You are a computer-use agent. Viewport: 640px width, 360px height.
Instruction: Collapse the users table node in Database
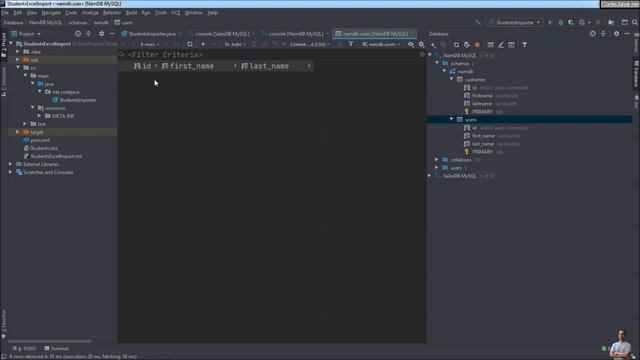pos(452,120)
